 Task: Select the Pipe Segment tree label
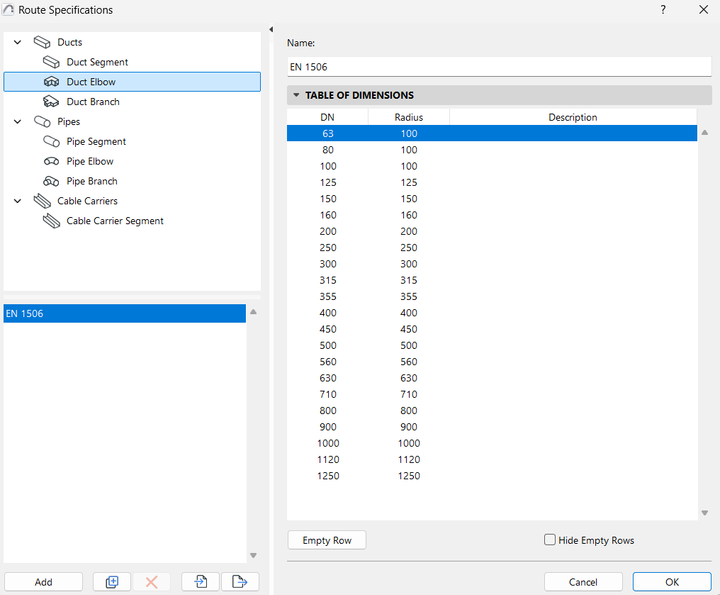click(96, 141)
